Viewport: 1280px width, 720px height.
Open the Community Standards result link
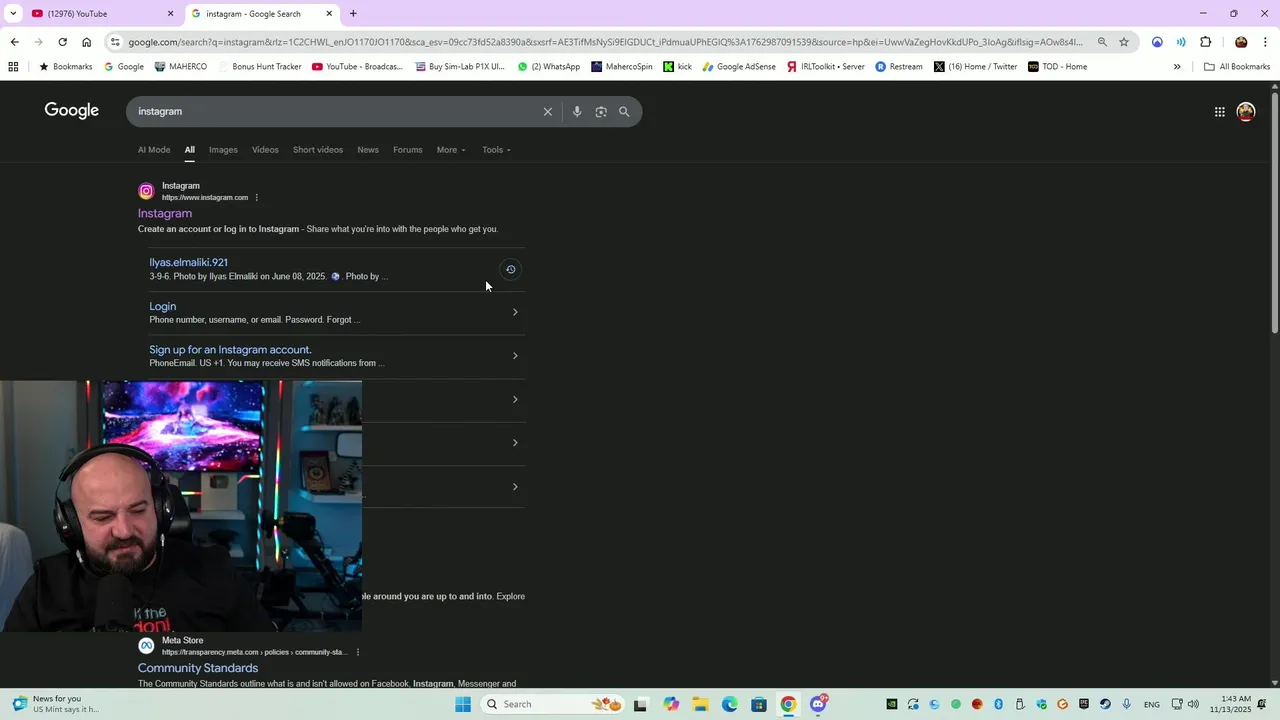pos(198,668)
